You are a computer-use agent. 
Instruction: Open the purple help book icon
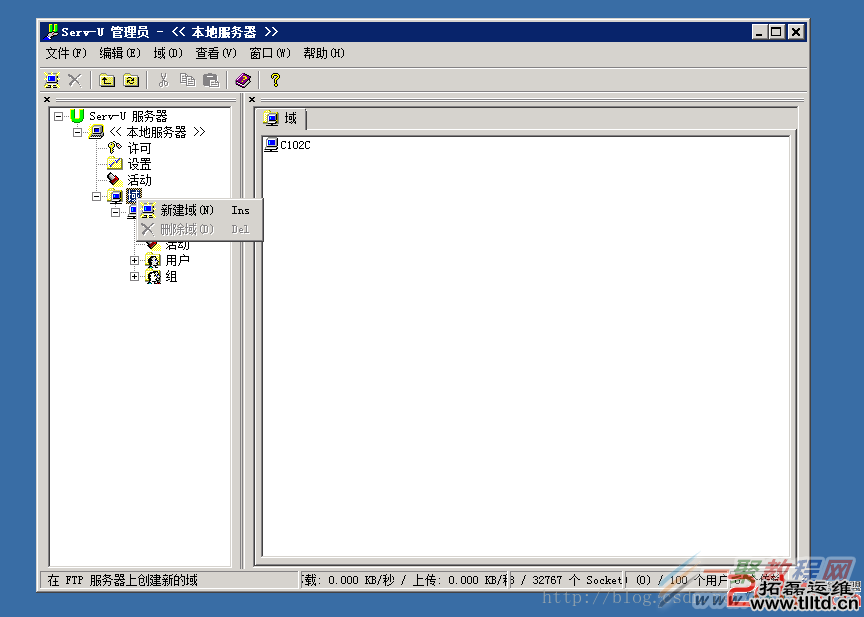[243, 80]
